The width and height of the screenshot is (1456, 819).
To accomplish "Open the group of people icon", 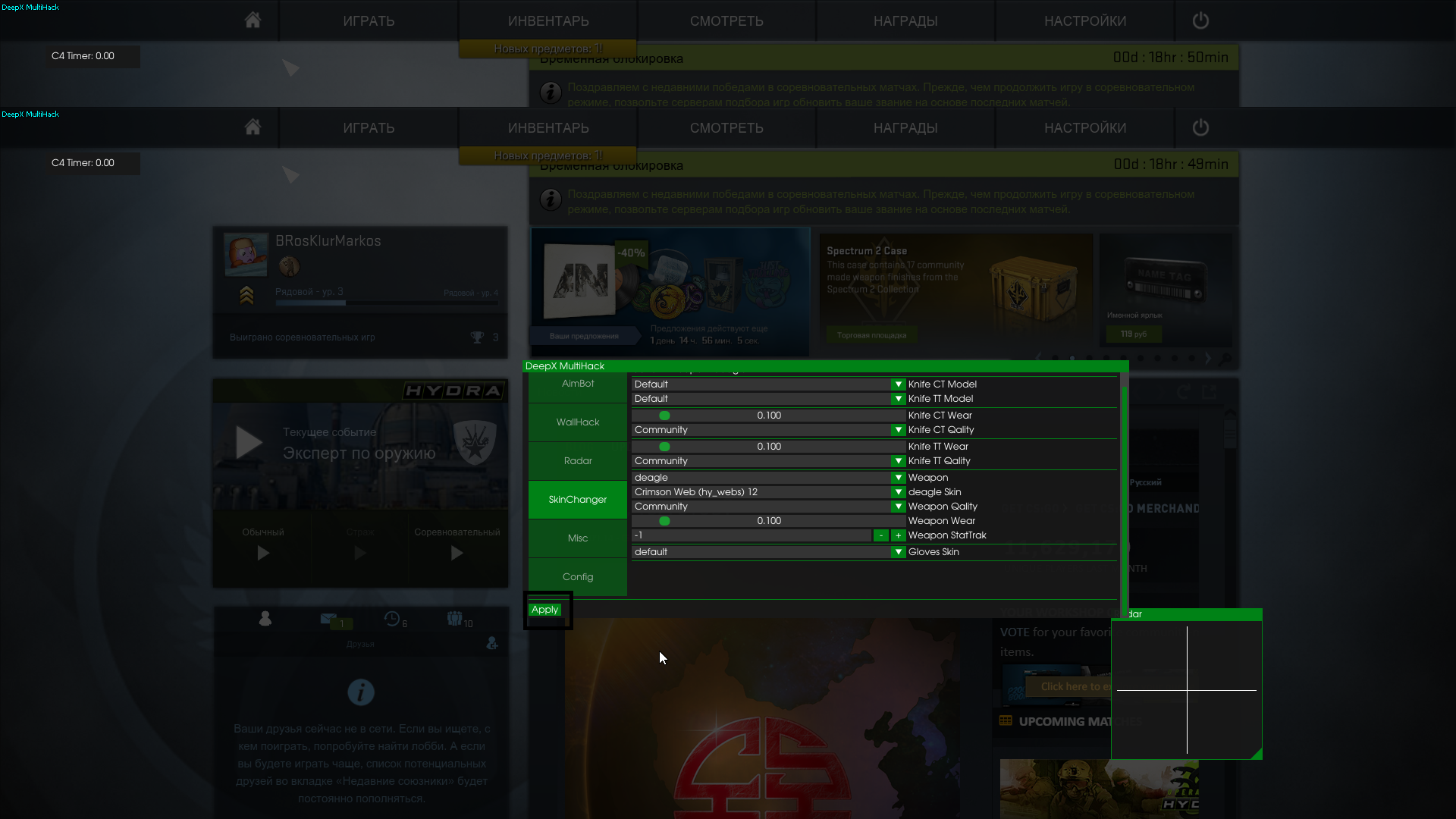I will [454, 619].
